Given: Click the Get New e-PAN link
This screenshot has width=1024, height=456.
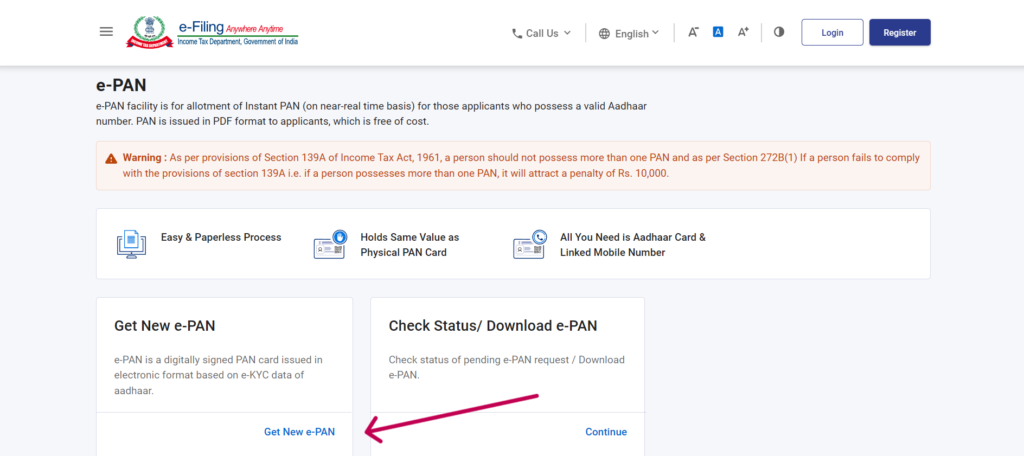Looking at the screenshot, I should [299, 432].
